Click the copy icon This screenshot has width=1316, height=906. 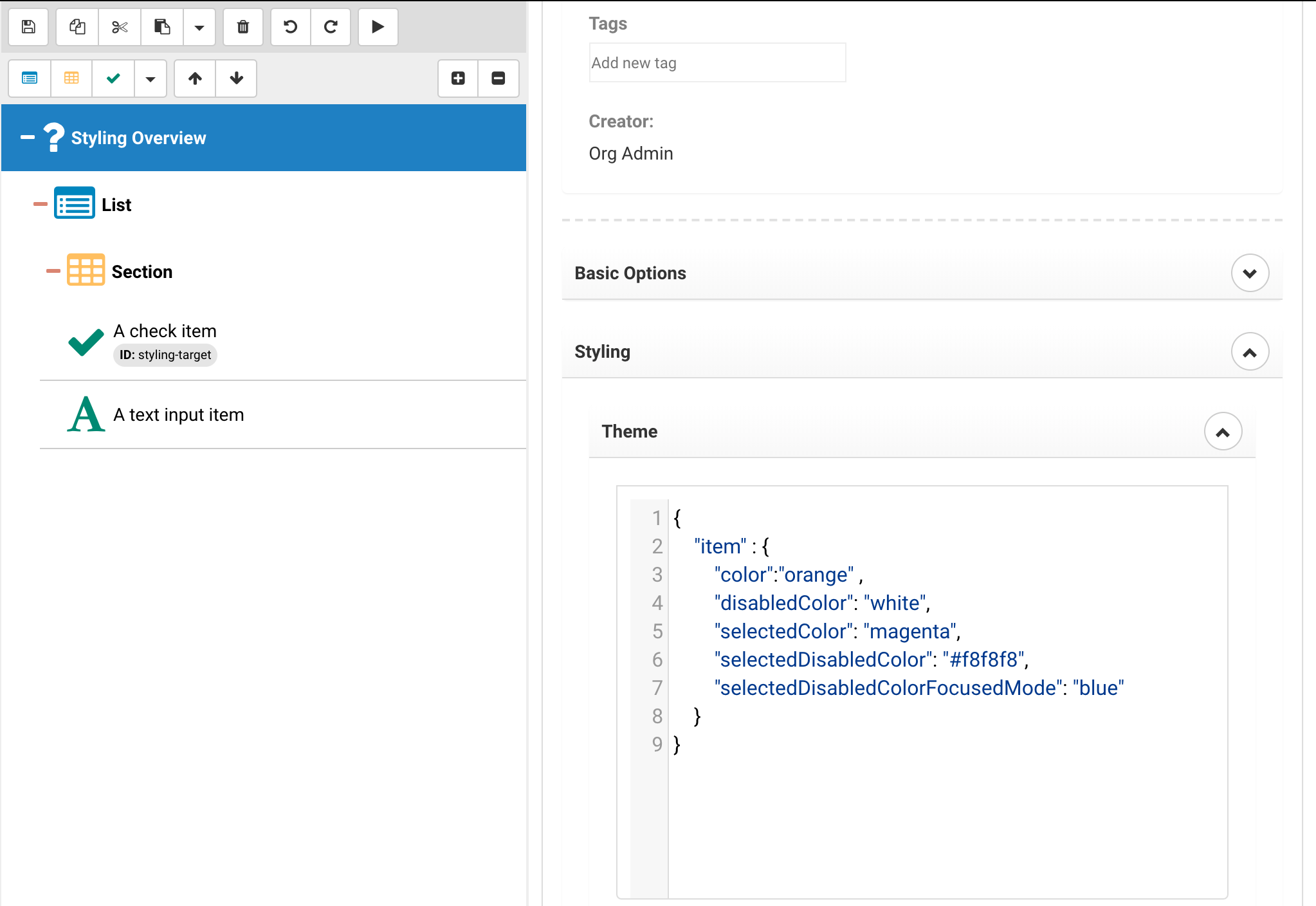tap(77, 27)
